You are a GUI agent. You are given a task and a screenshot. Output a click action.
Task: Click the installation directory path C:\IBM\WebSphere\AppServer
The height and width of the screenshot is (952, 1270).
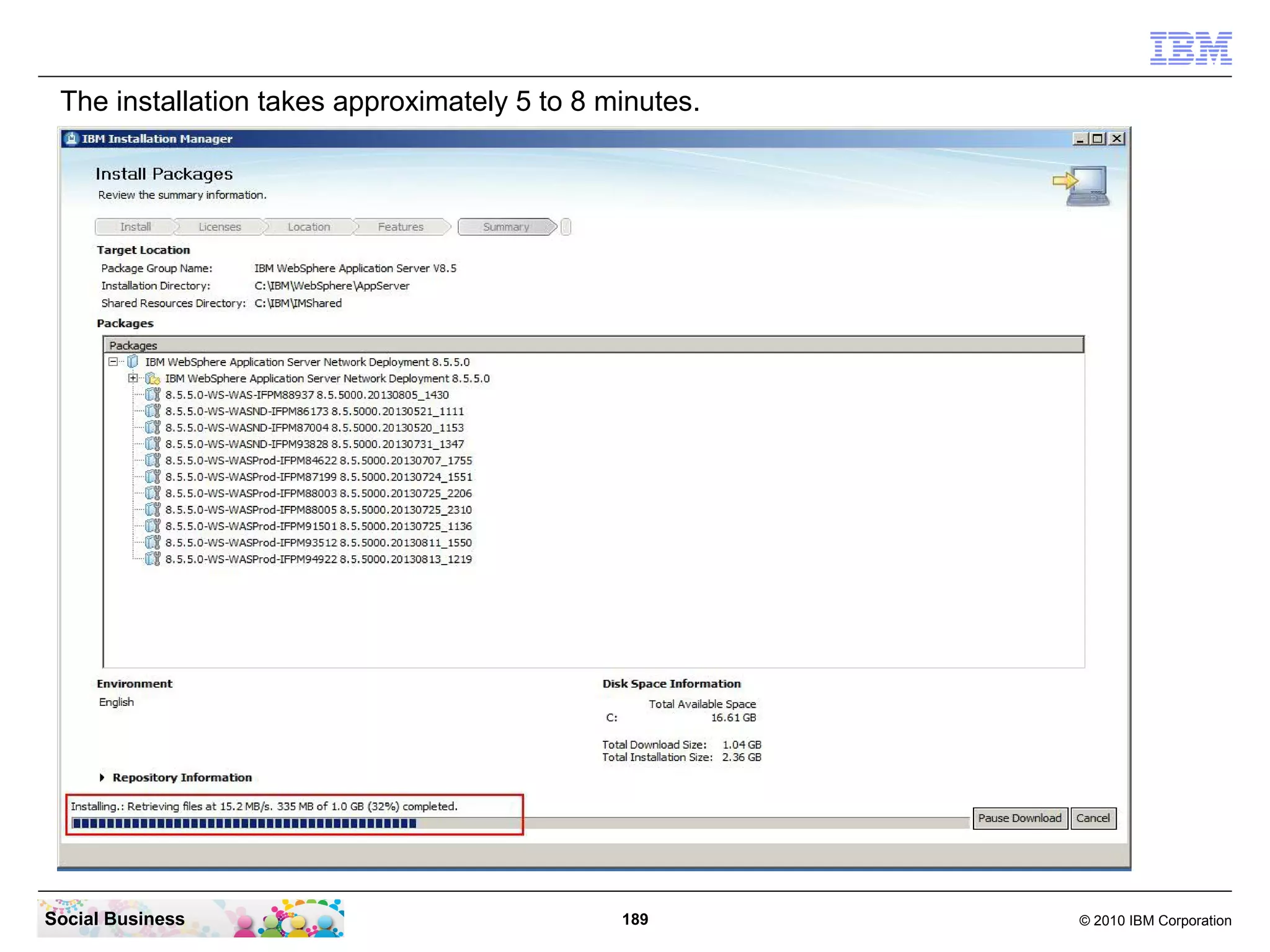332,286
